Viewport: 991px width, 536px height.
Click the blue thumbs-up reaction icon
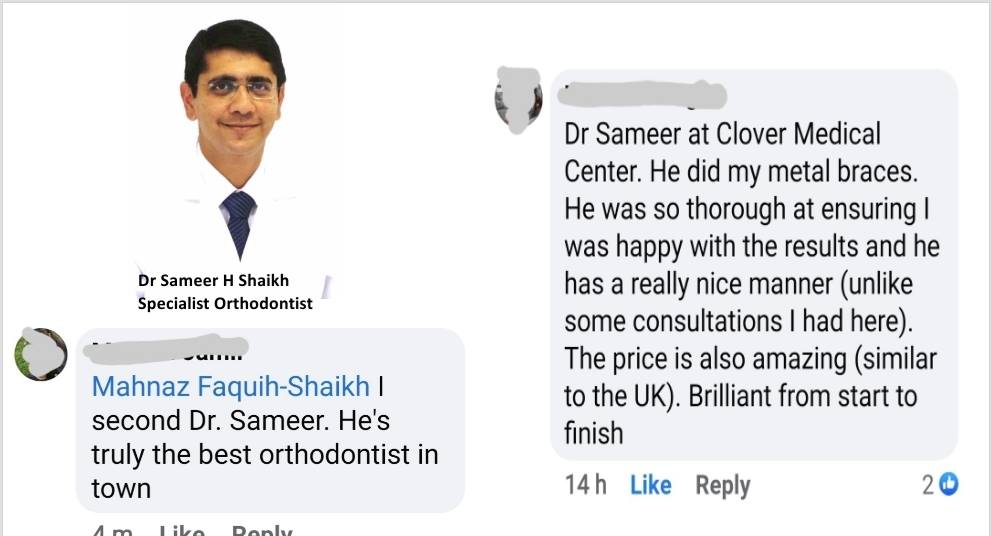tap(949, 485)
